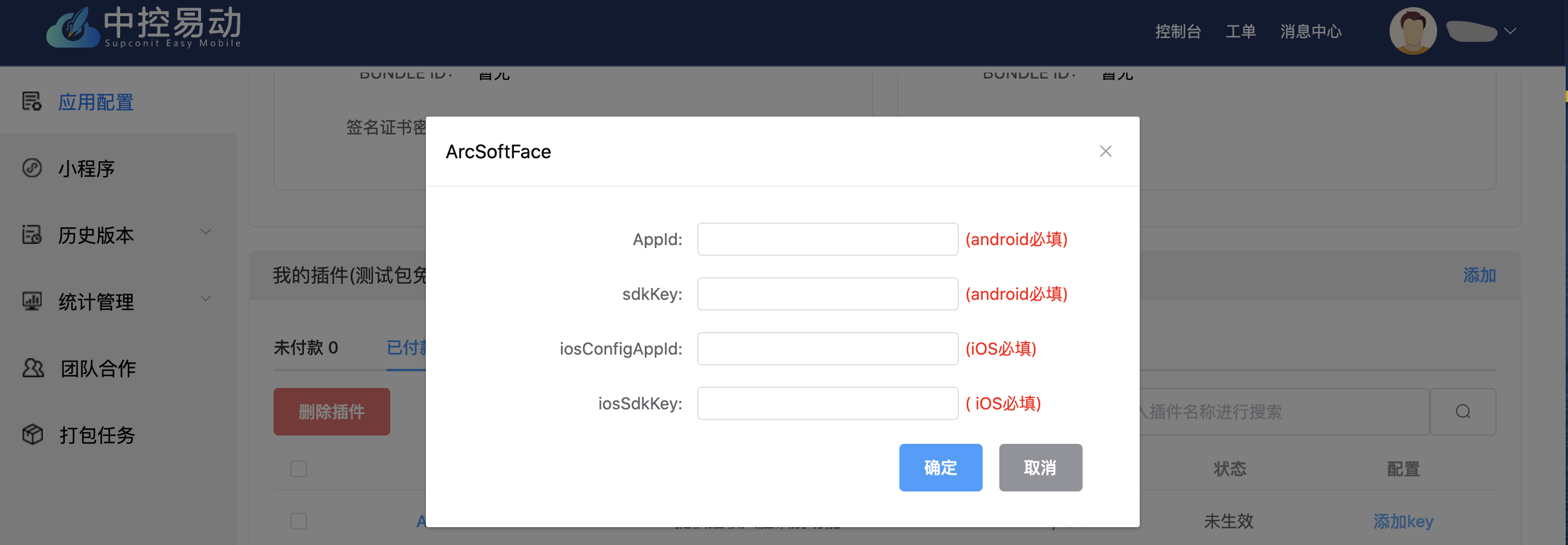Switch to the 未付款 0 tab

(306, 347)
